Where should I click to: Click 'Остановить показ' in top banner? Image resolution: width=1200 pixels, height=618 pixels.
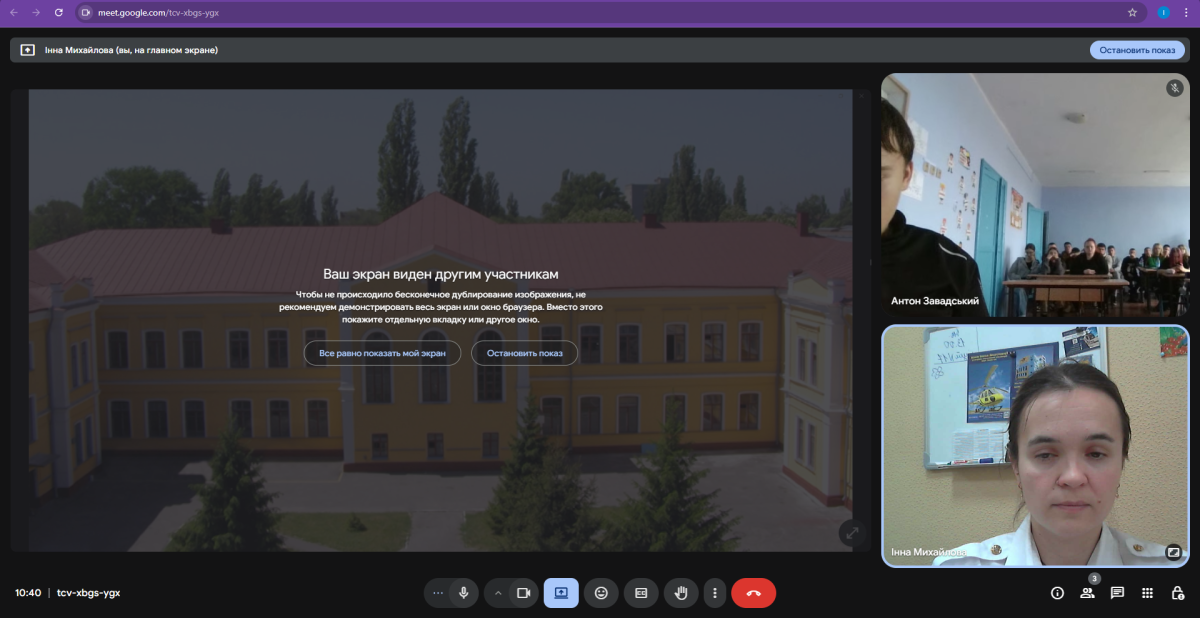point(1137,50)
